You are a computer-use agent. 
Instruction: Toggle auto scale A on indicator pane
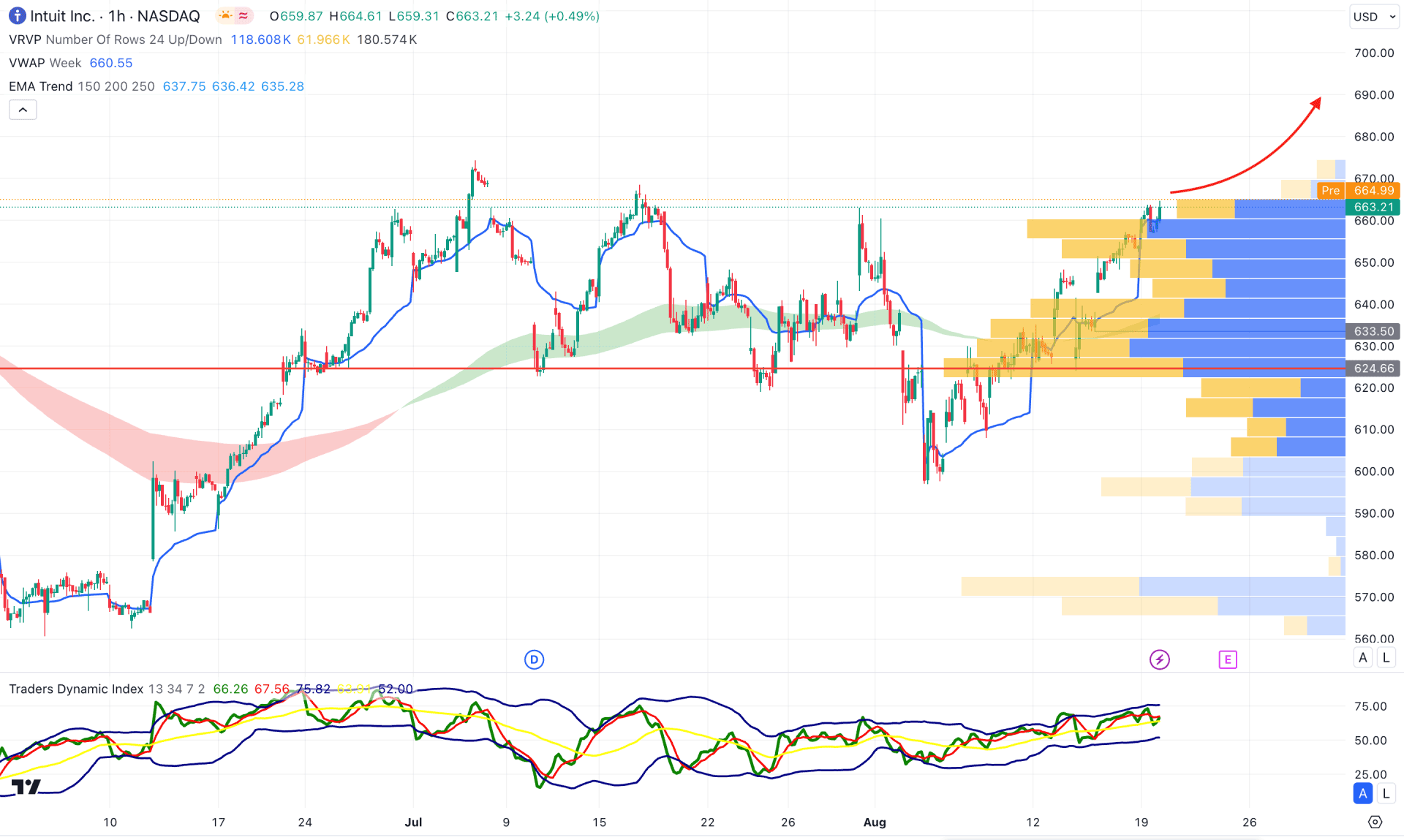pos(1363,793)
